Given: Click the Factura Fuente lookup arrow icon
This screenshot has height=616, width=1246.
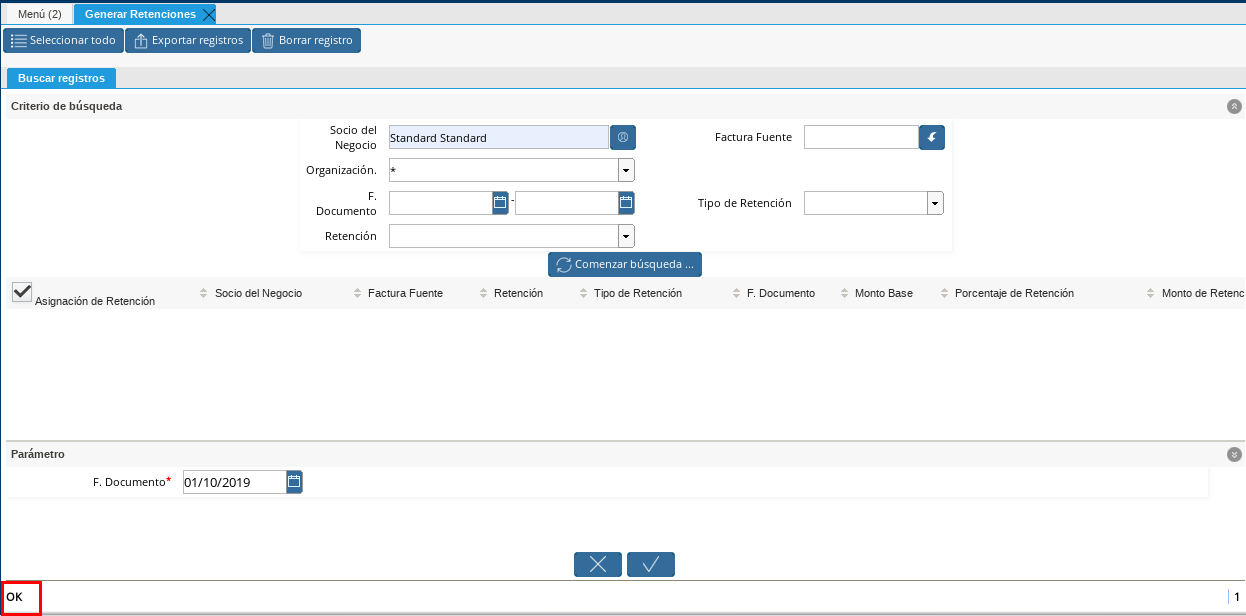Looking at the screenshot, I should tap(931, 138).
